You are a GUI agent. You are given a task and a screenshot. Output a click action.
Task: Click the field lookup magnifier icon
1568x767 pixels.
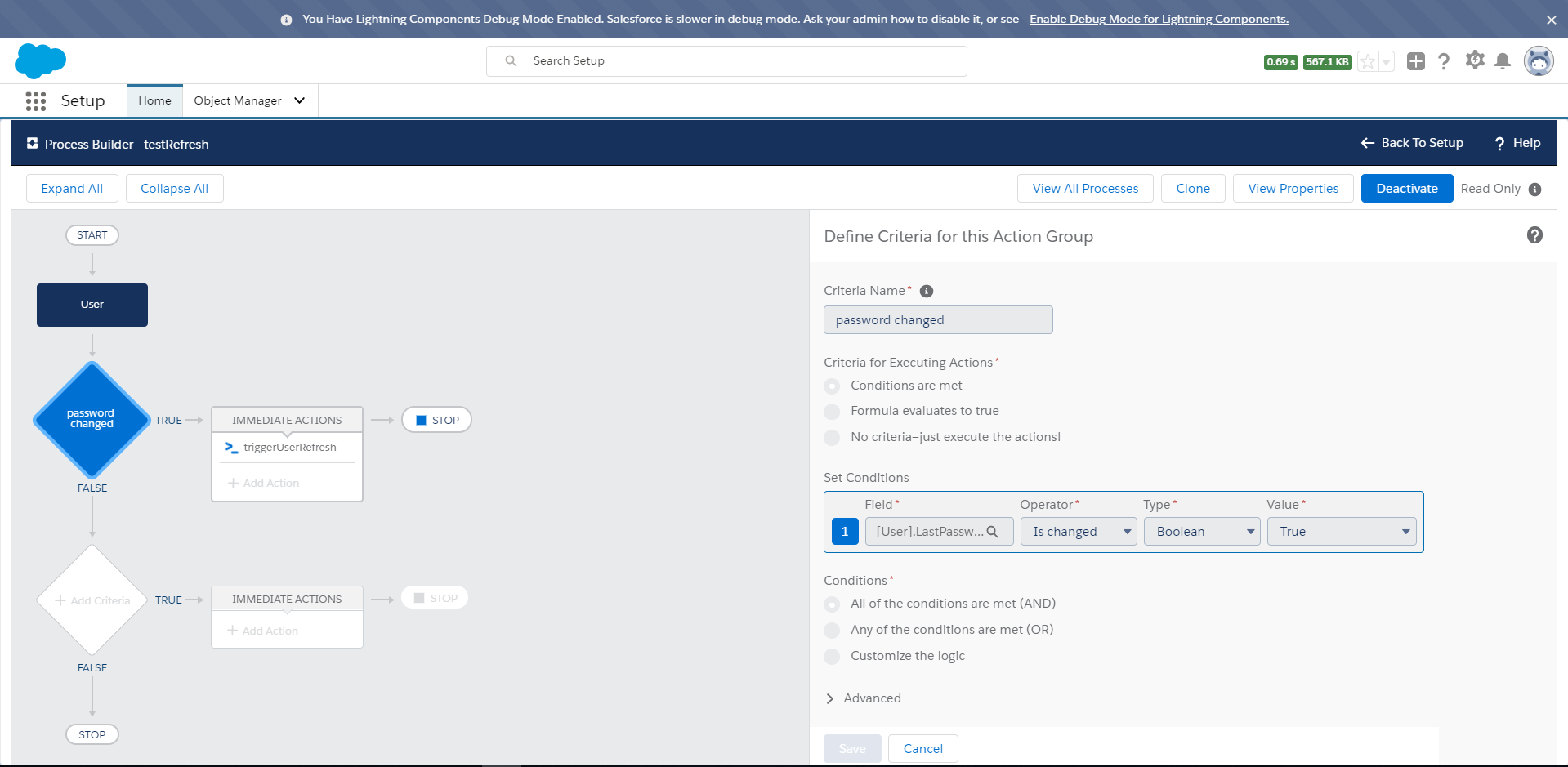[x=992, y=532]
